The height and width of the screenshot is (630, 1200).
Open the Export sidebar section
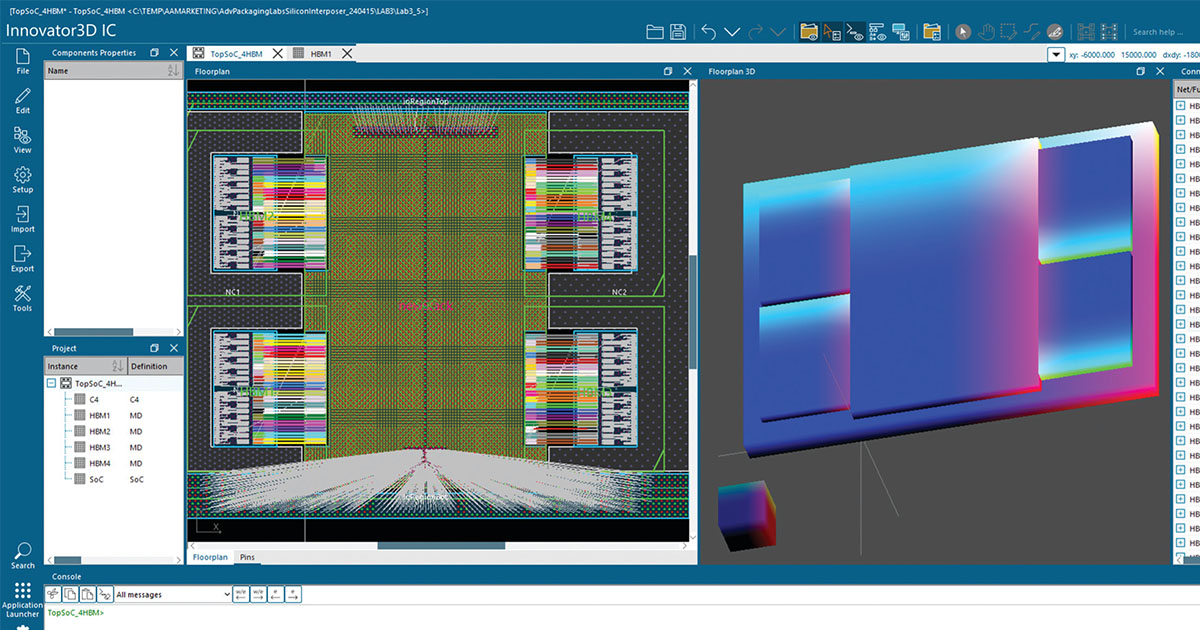(22, 259)
